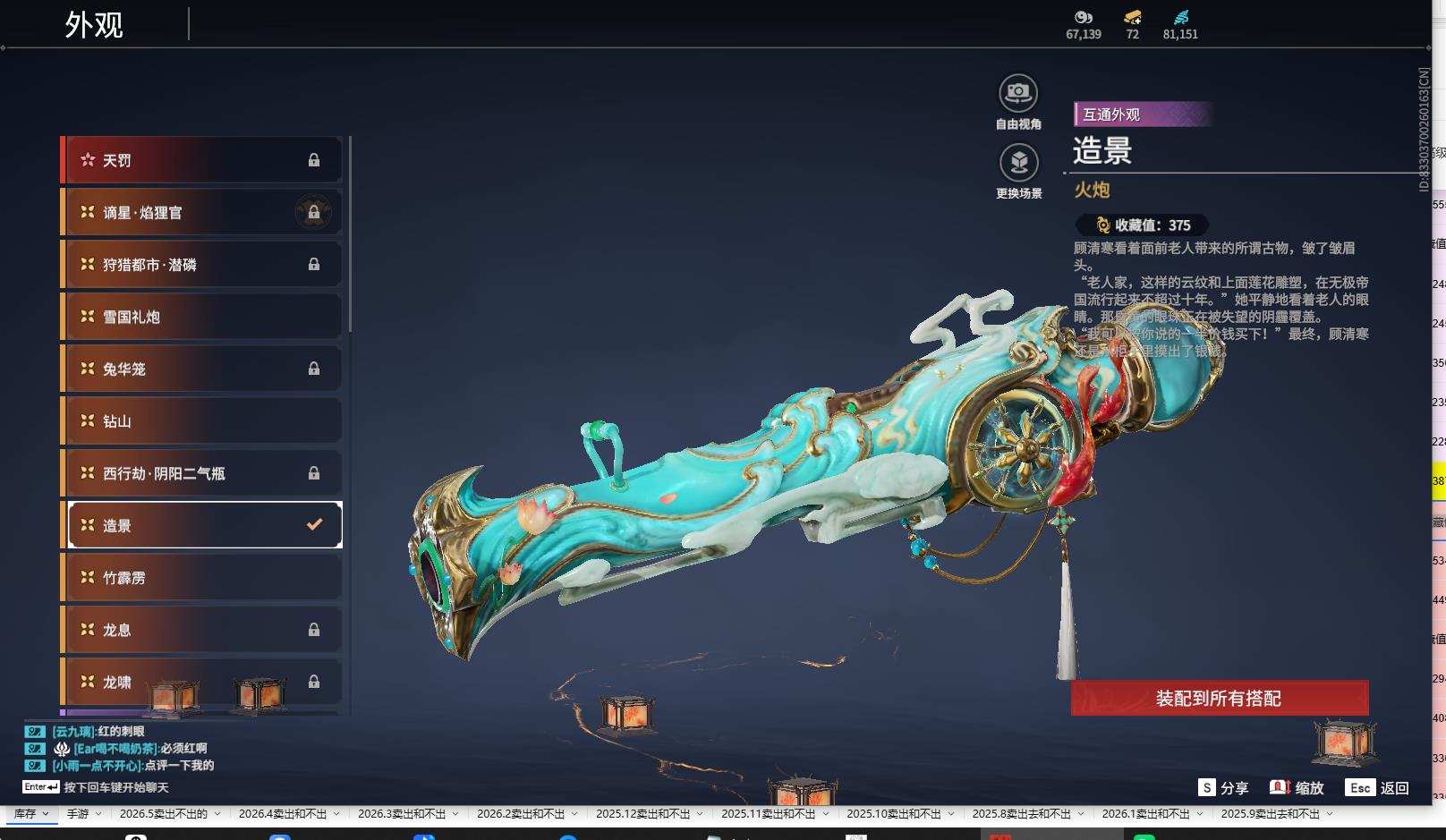
Task: Click the gold rarity icon beside 竹霹雳
Action: (88, 577)
